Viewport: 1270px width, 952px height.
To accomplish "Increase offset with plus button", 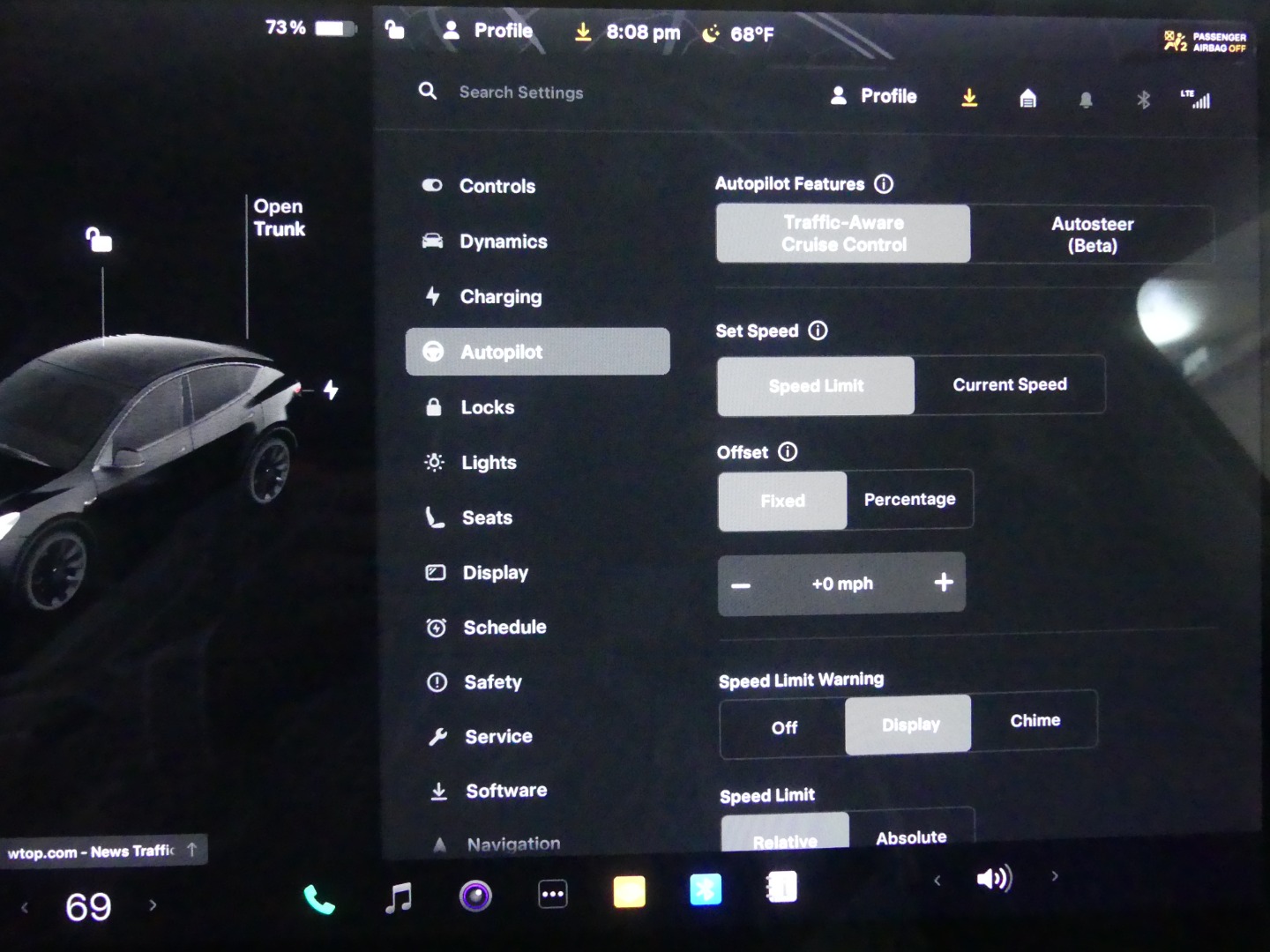I will coord(943,582).
